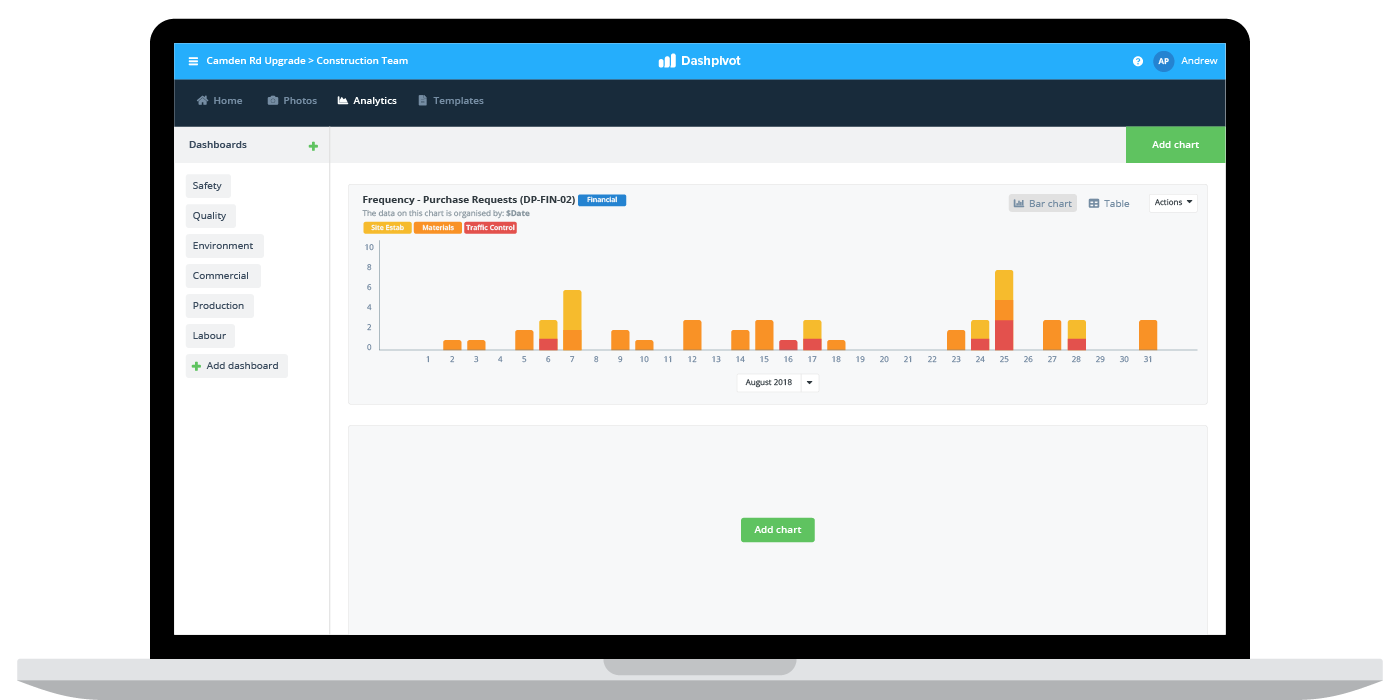Click the bar for day 25
Image resolution: width=1400 pixels, height=700 pixels.
[x=1004, y=310]
